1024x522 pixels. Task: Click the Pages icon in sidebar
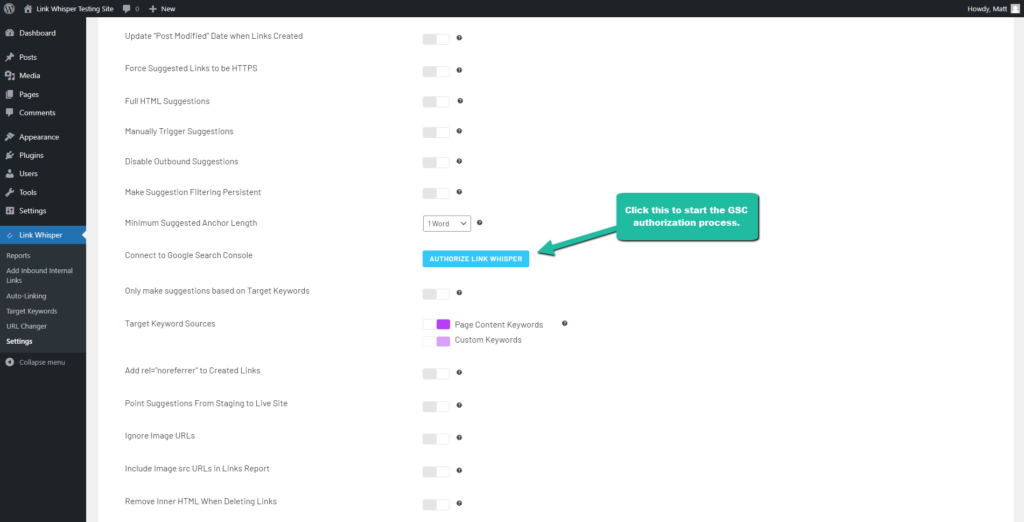pyautogui.click(x=10, y=94)
